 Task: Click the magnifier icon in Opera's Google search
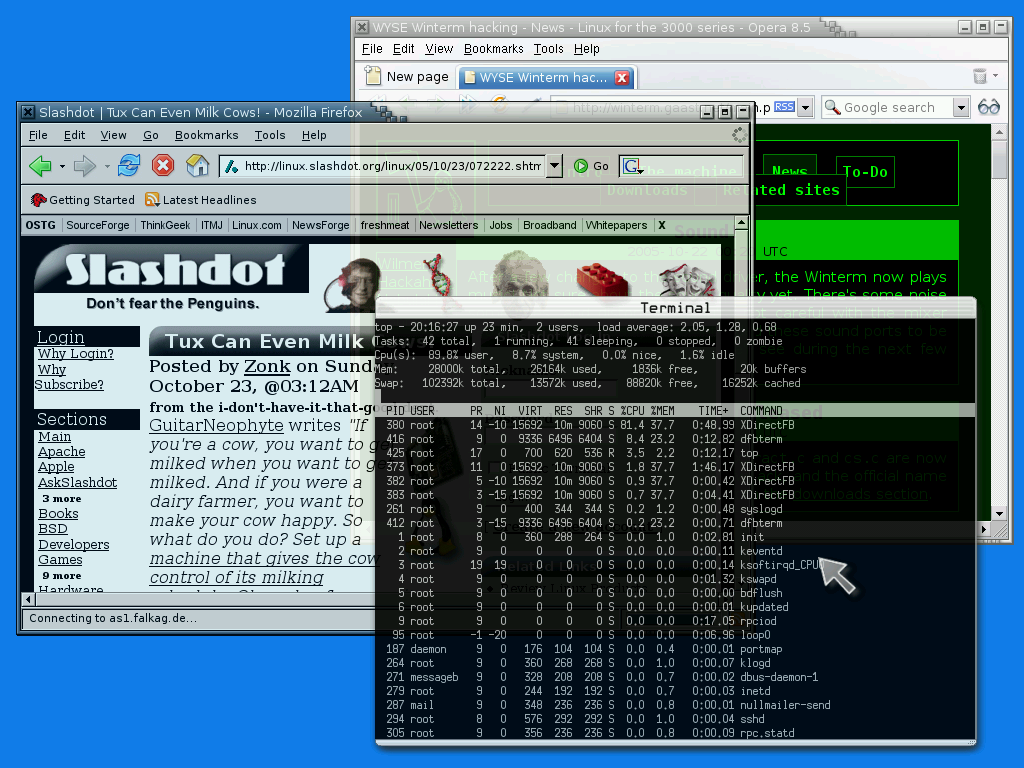coord(832,107)
